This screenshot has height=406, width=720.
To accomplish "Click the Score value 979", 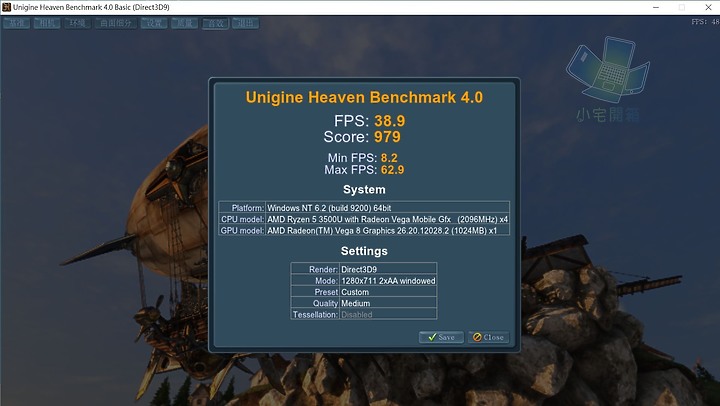I will (387, 137).
